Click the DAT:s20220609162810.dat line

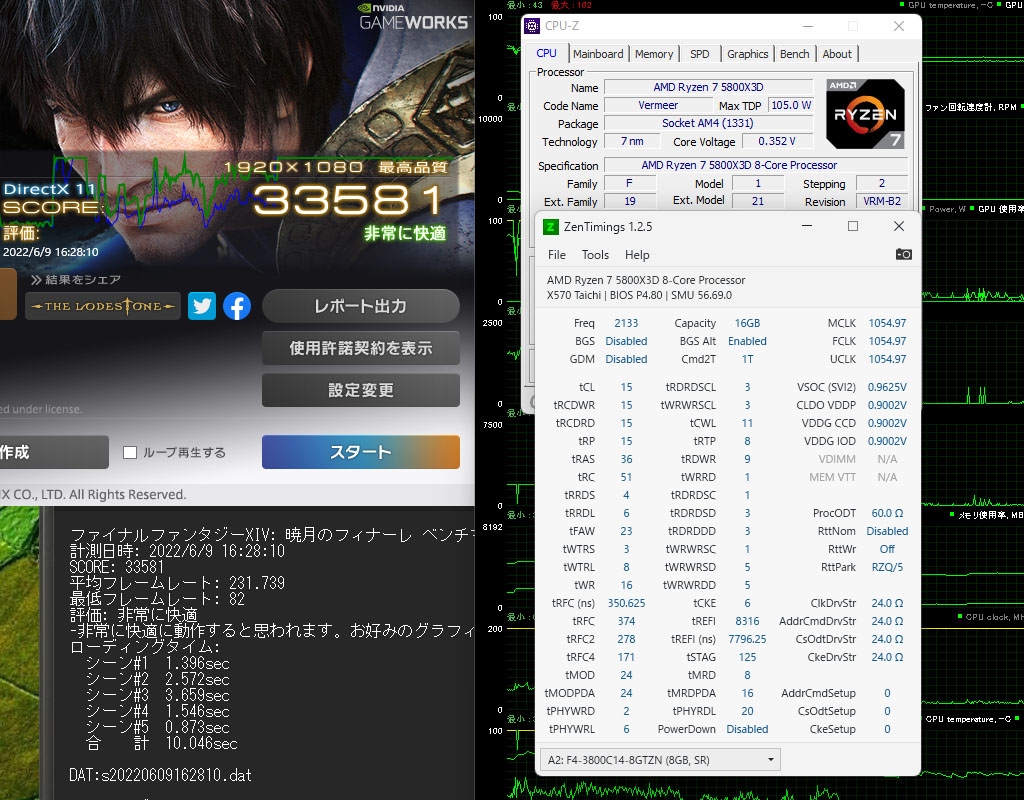point(160,775)
